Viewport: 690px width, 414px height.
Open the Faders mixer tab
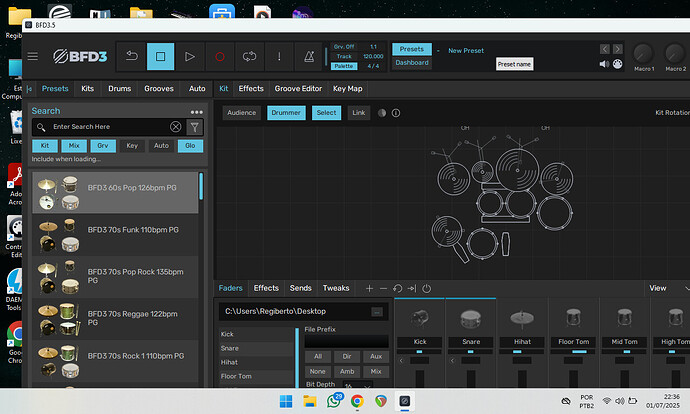click(x=231, y=288)
